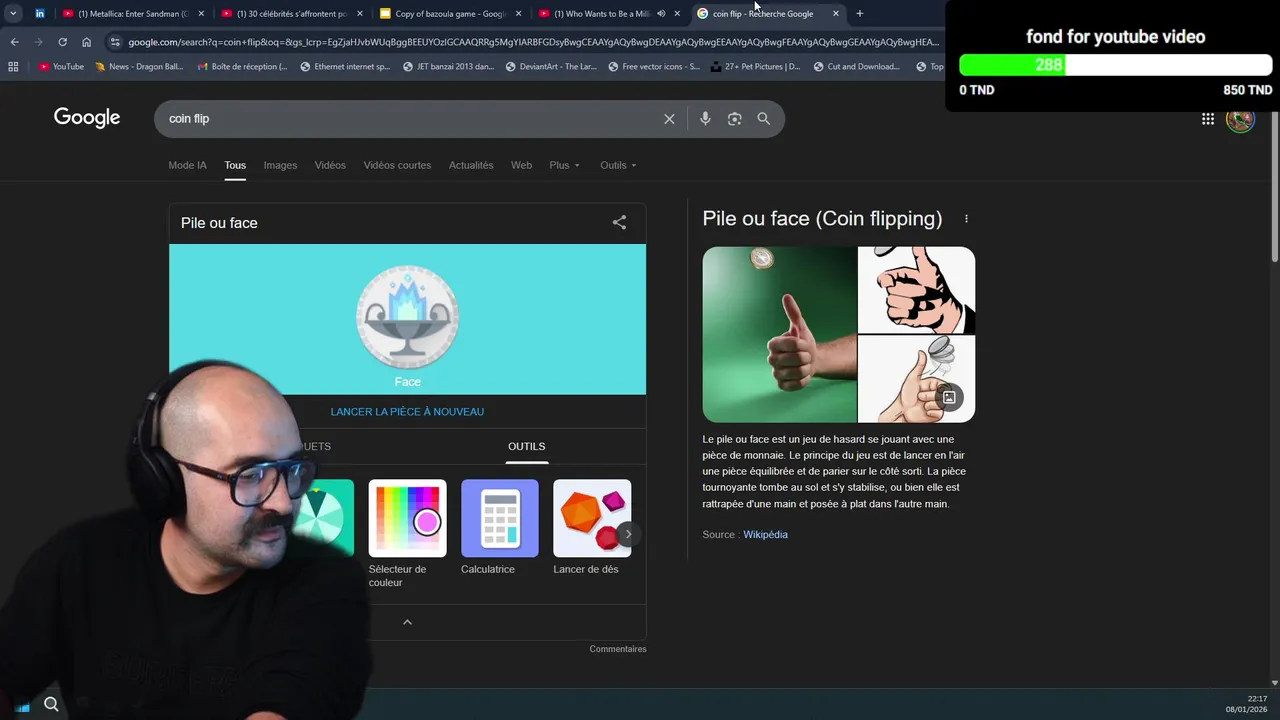This screenshot has height=720, width=1280.
Task: Click the Commentaires feedback link
Action: point(618,649)
